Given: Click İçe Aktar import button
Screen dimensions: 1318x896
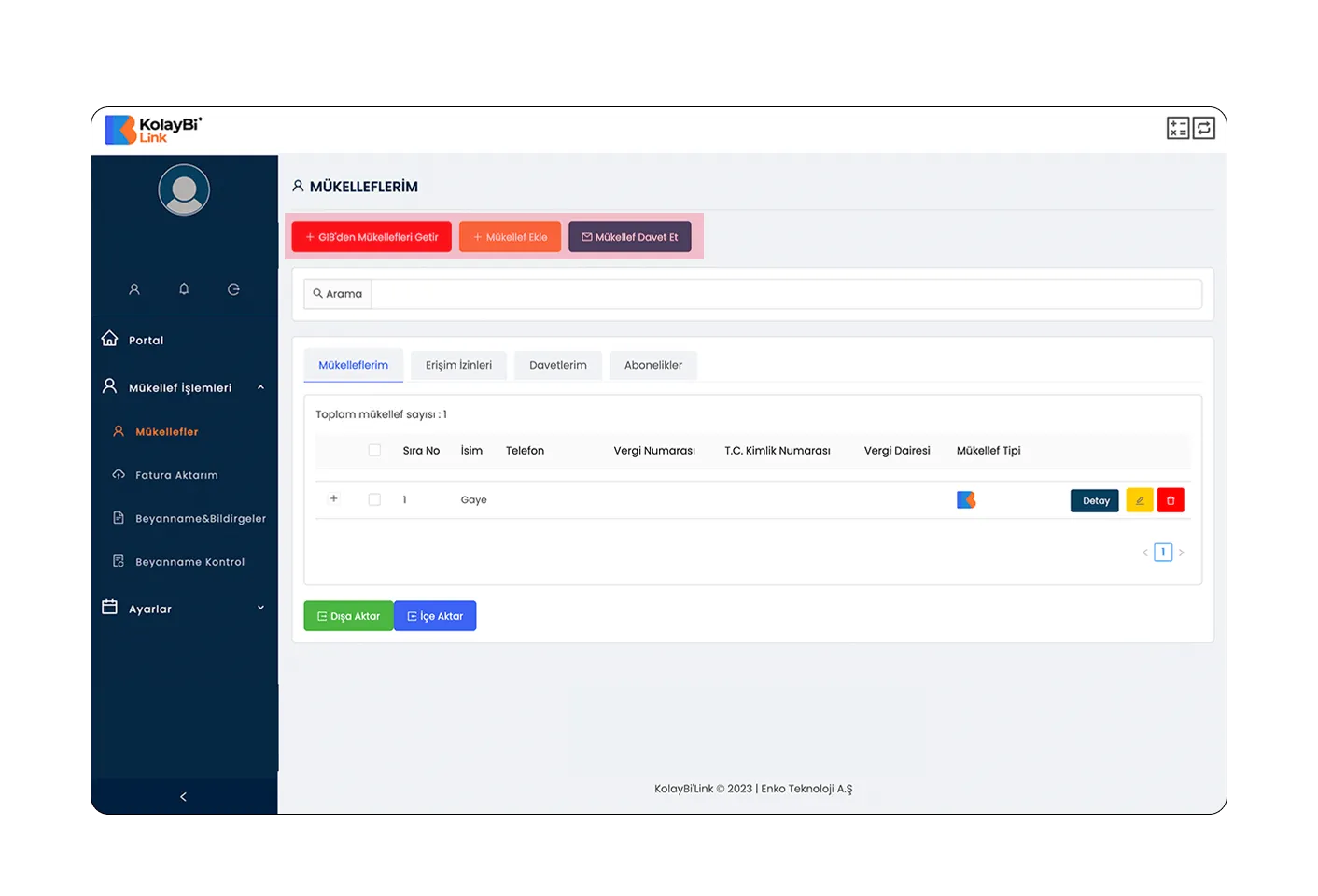Looking at the screenshot, I should [435, 616].
